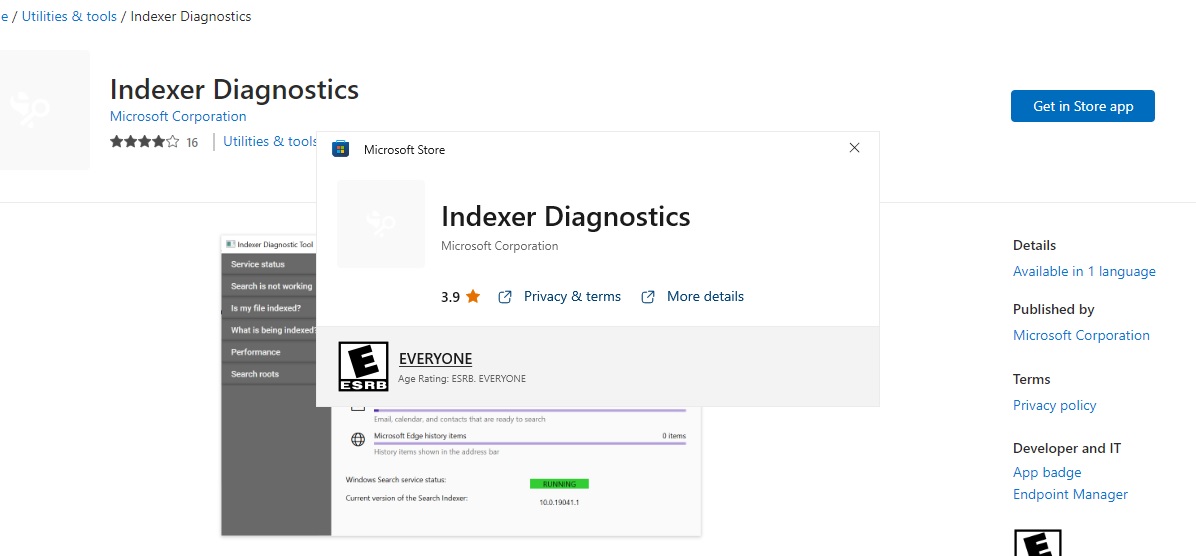This screenshot has height=556, width=1196.
Task: Click the Indexer Diagnostic Tool window title
Action: click(x=275, y=245)
